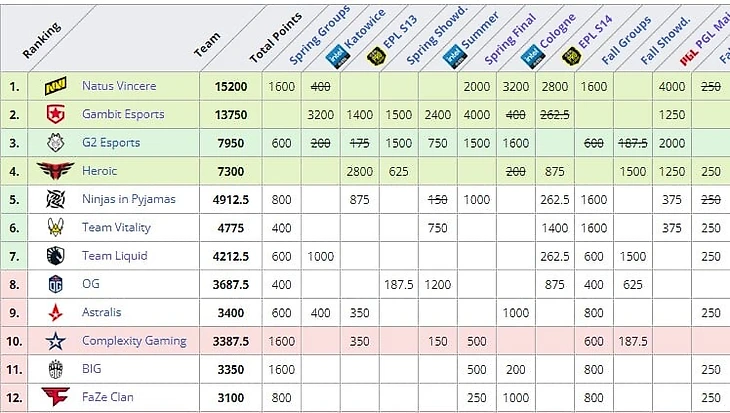
Task: Select Heroic total points 7300
Action: (x=231, y=171)
